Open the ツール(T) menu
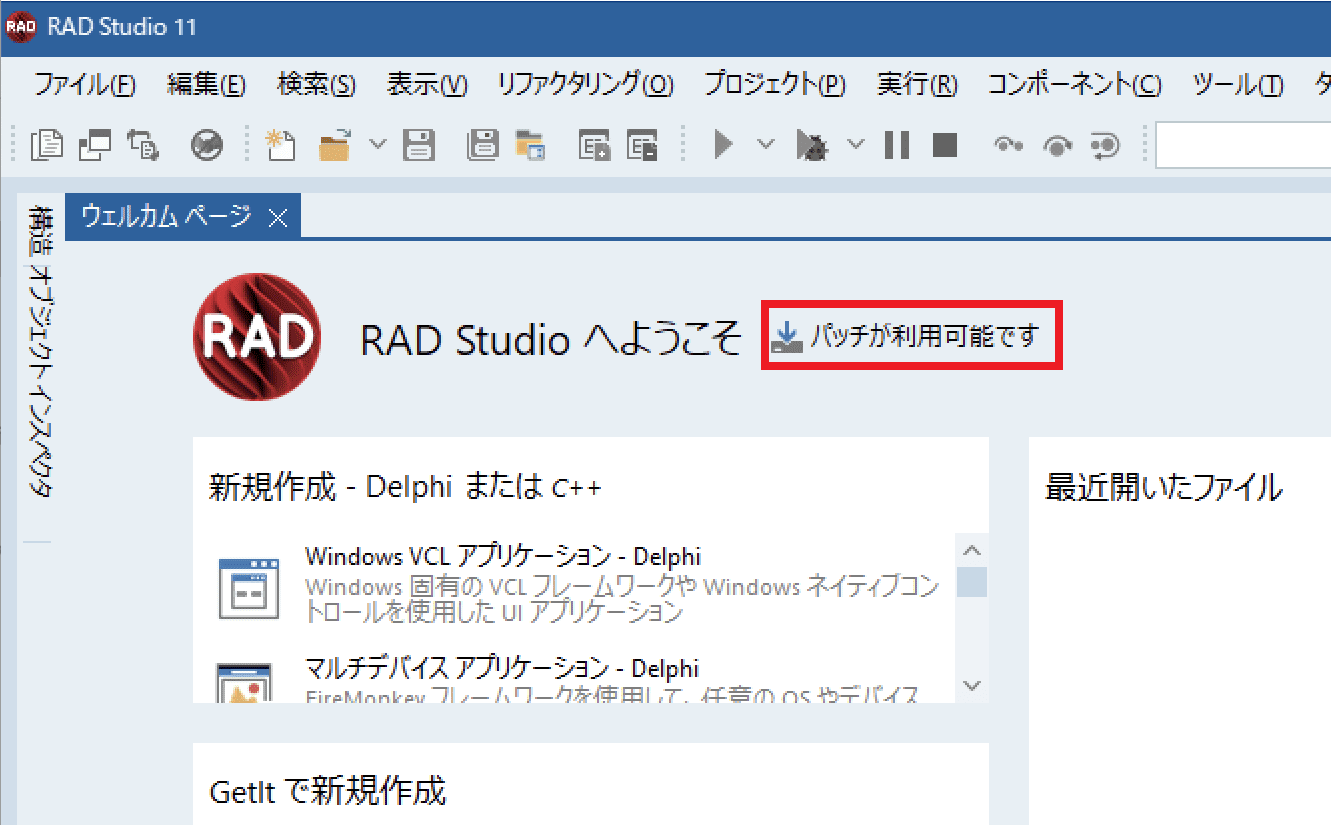The image size is (1331, 825). (1238, 84)
